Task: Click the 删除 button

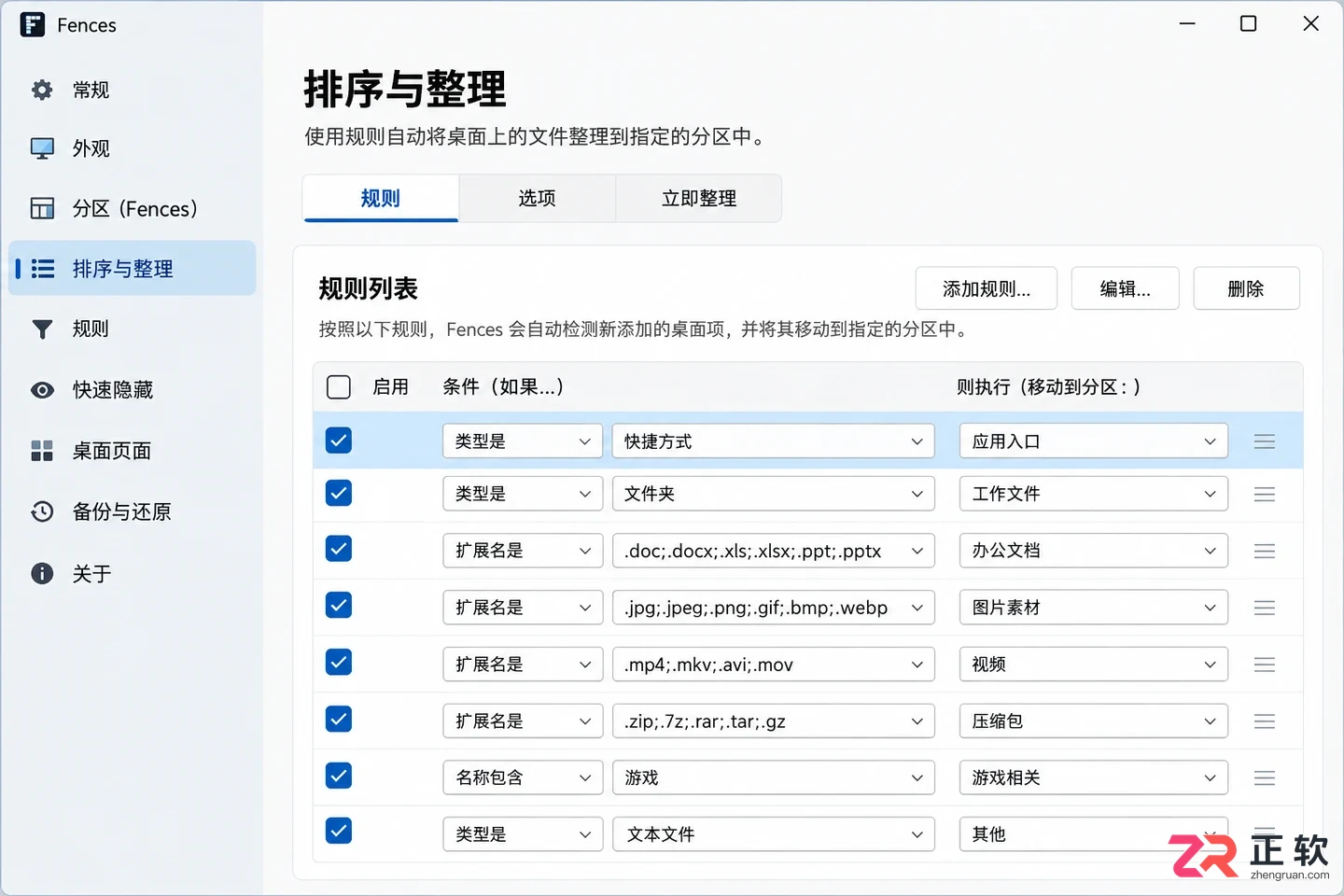Action: (x=1246, y=288)
